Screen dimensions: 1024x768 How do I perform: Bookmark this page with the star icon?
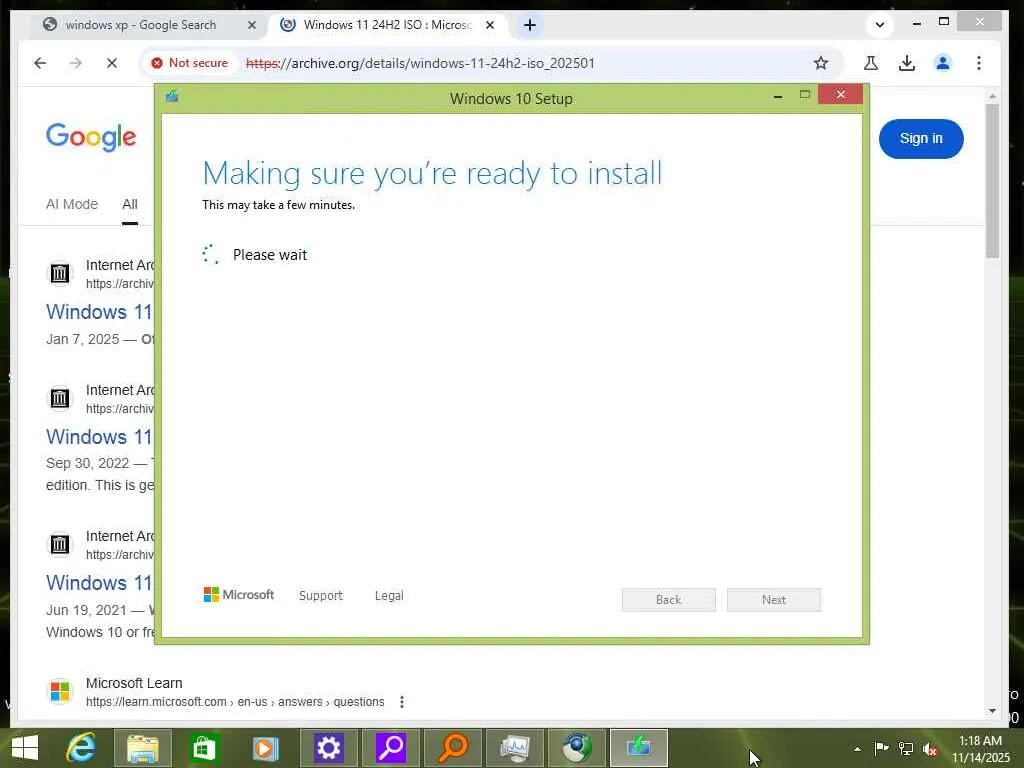coord(821,63)
